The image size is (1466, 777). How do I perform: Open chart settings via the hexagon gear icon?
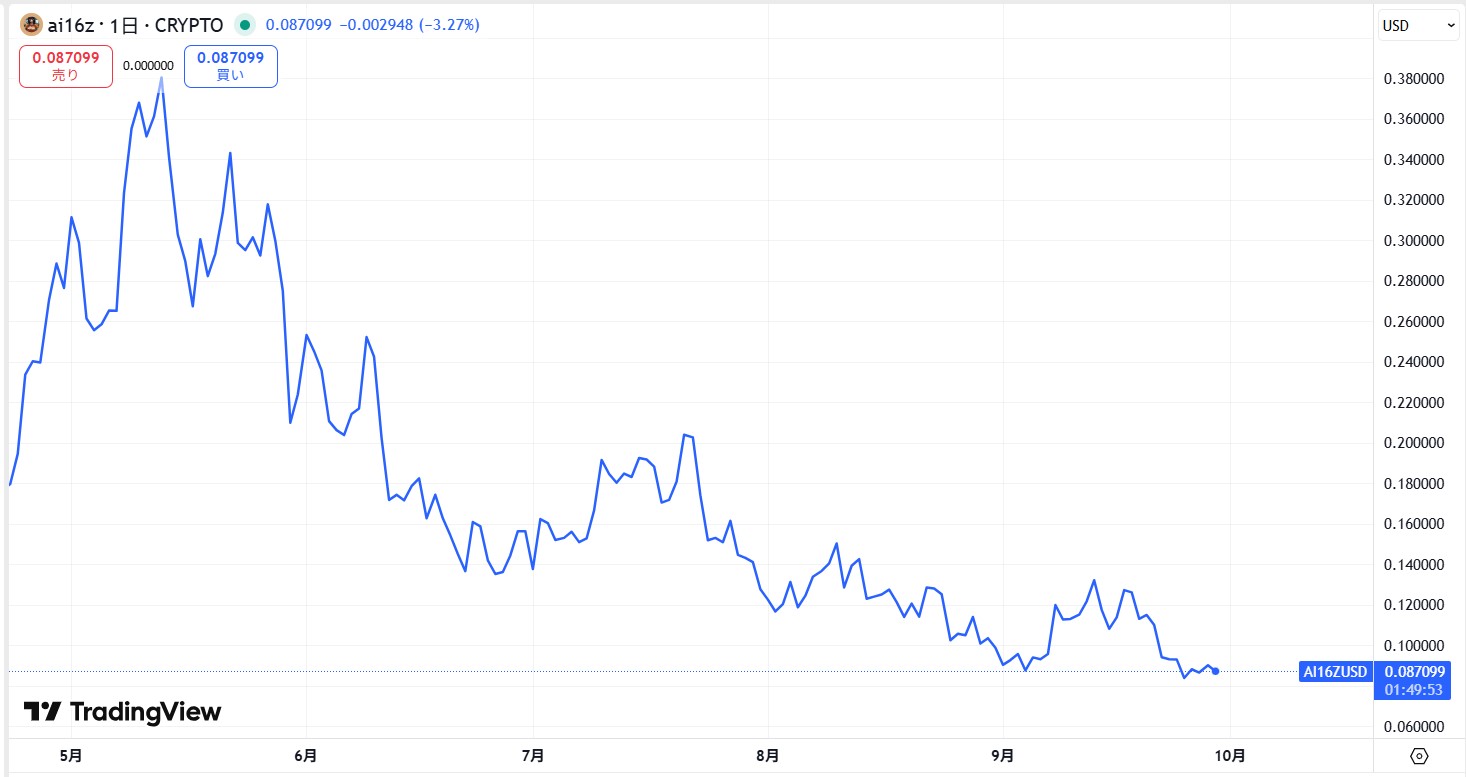pos(1419,755)
